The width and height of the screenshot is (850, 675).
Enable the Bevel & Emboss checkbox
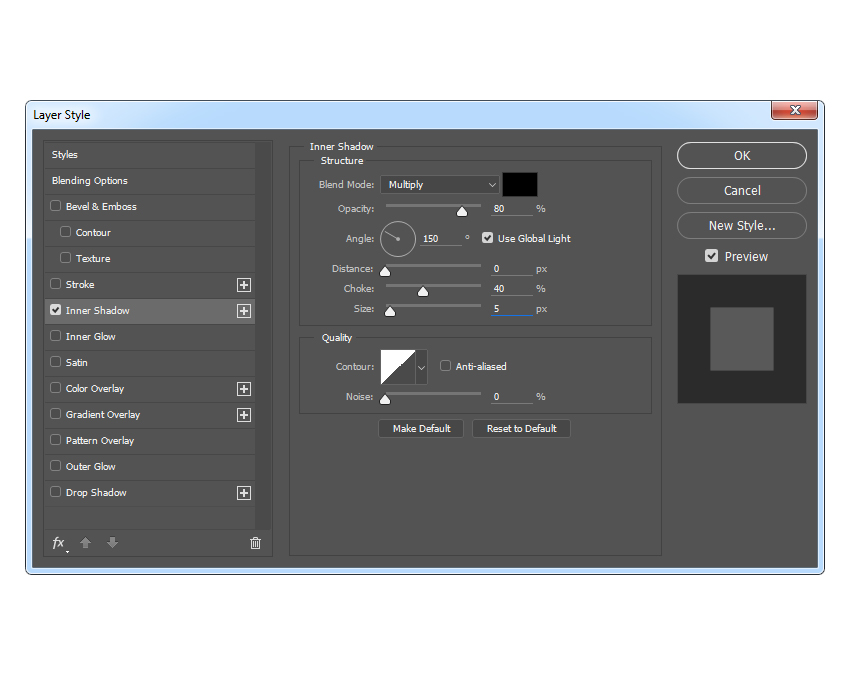(x=56, y=207)
